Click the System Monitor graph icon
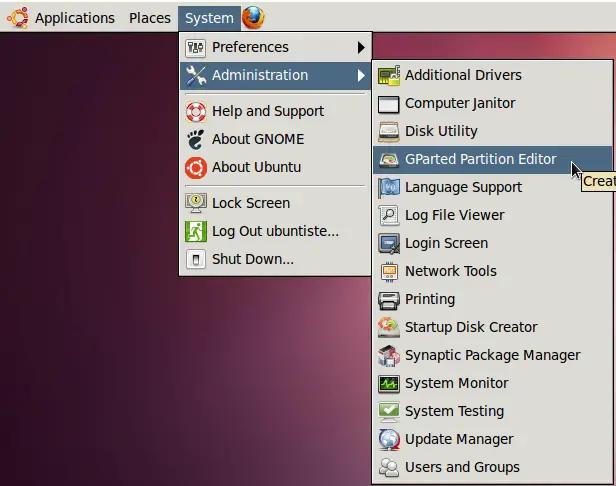The height and width of the screenshot is (486, 616). (389, 384)
